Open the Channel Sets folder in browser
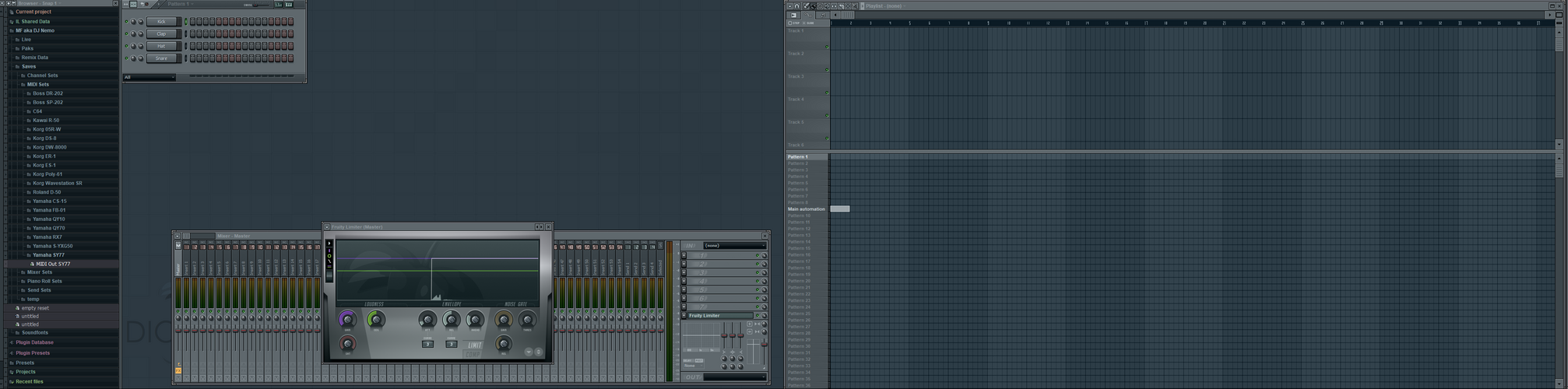Image resolution: width=1568 pixels, height=389 pixels. pos(42,75)
